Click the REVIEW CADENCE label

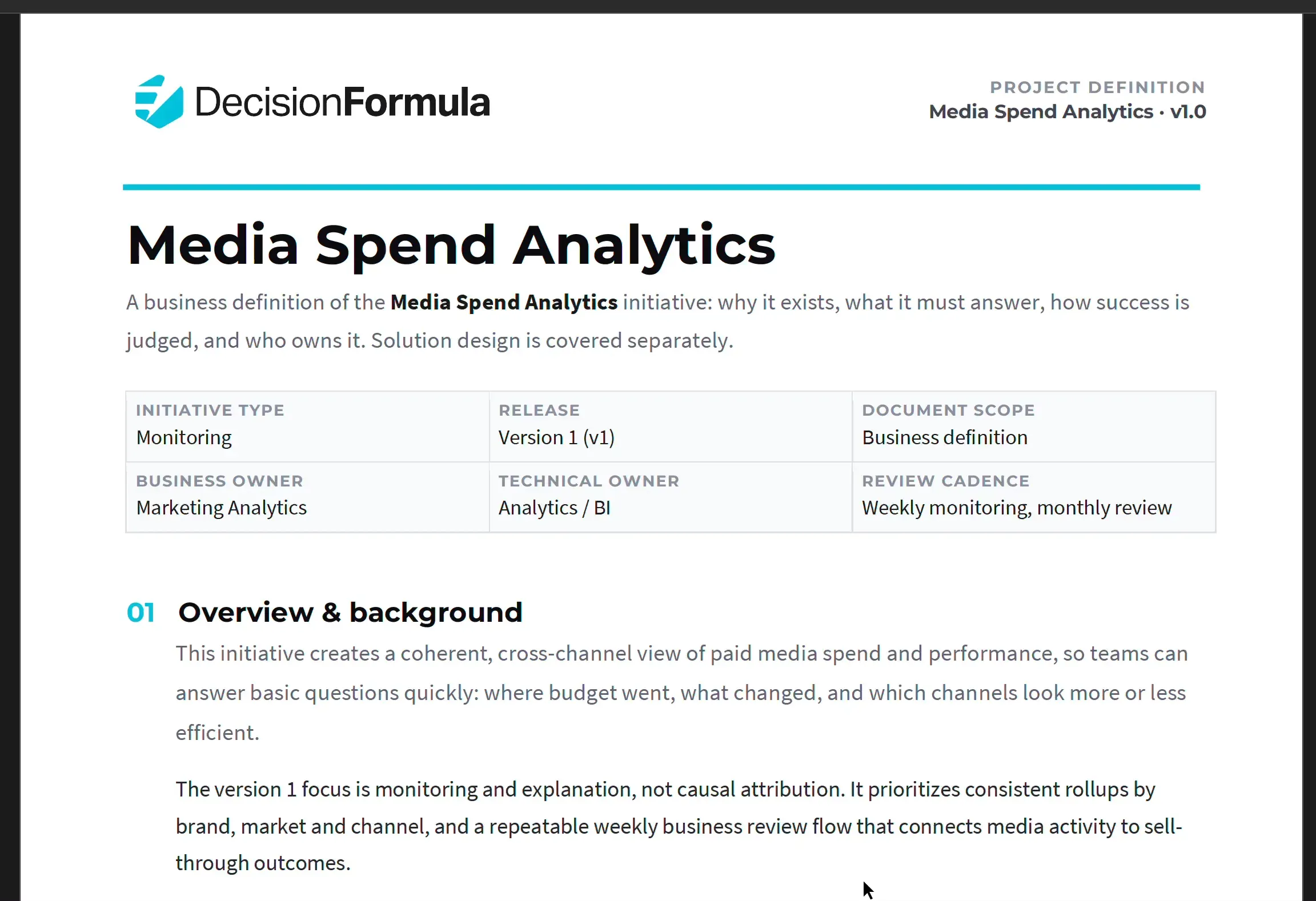[x=946, y=481]
